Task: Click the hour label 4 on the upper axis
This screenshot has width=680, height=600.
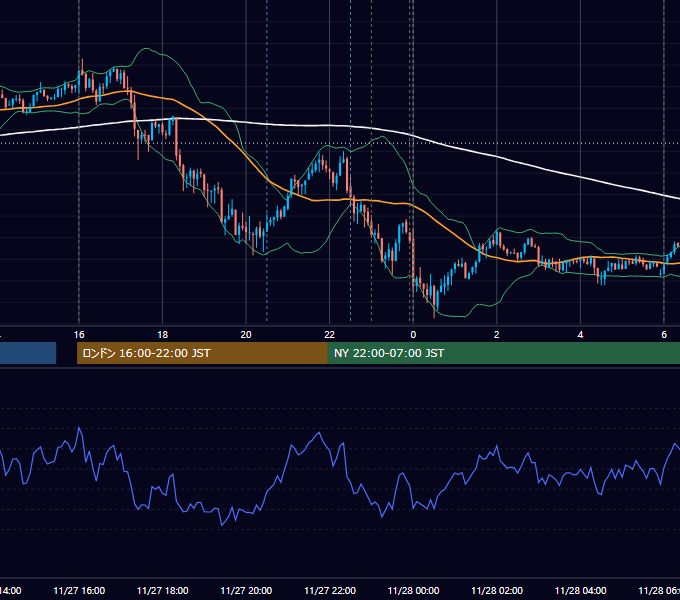Action: (x=580, y=335)
